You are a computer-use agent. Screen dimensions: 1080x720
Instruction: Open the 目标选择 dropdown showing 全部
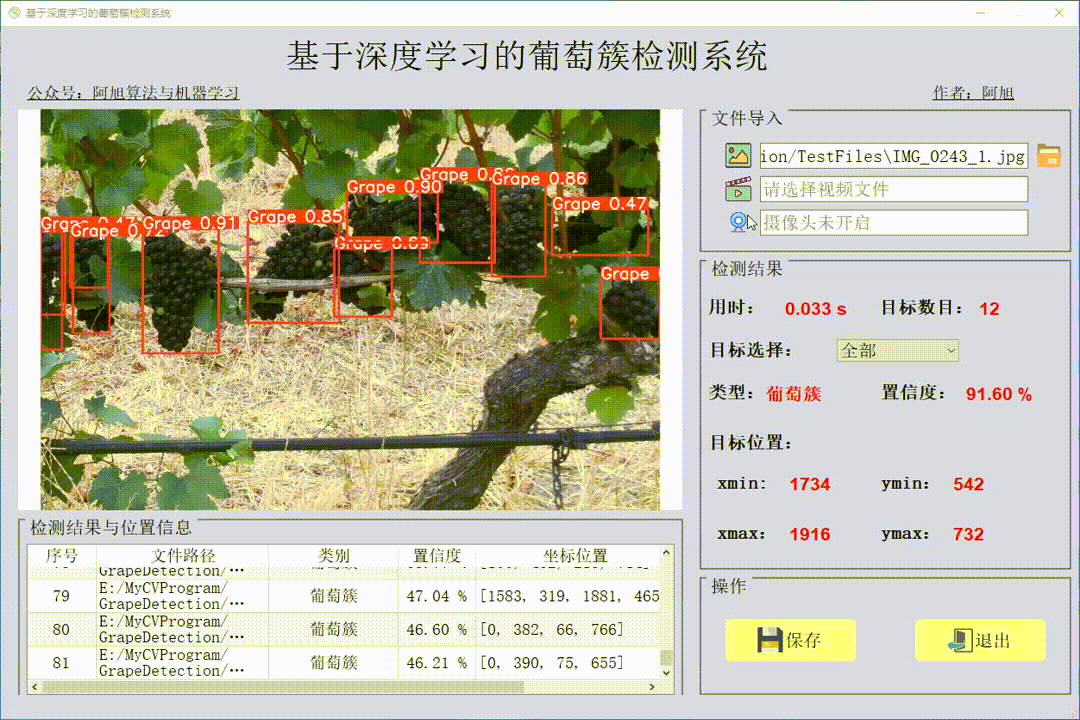coord(897,351)
